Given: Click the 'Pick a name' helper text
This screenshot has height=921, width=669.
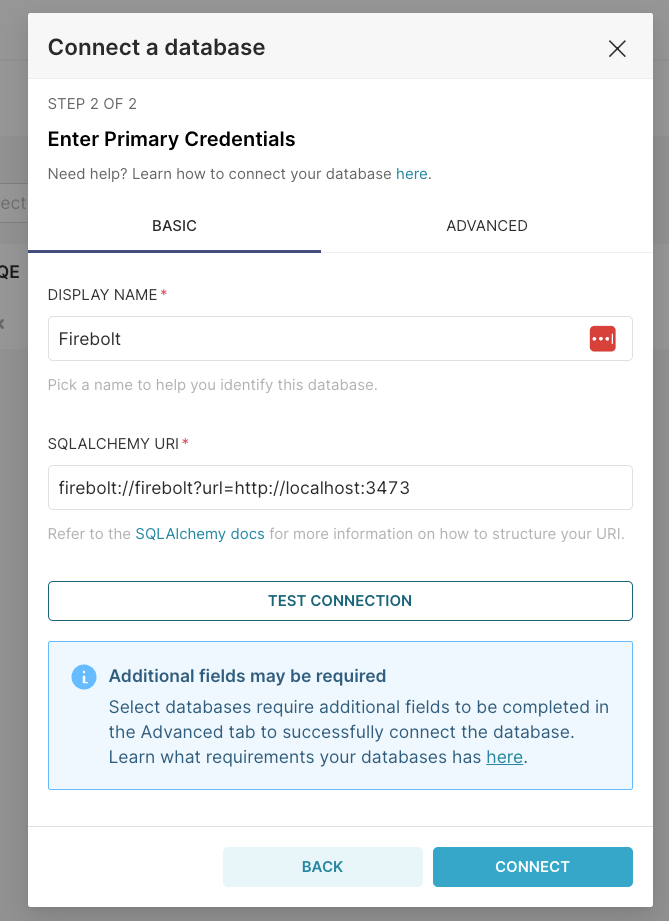Looking at the screenshot, I should pos(213,385).
